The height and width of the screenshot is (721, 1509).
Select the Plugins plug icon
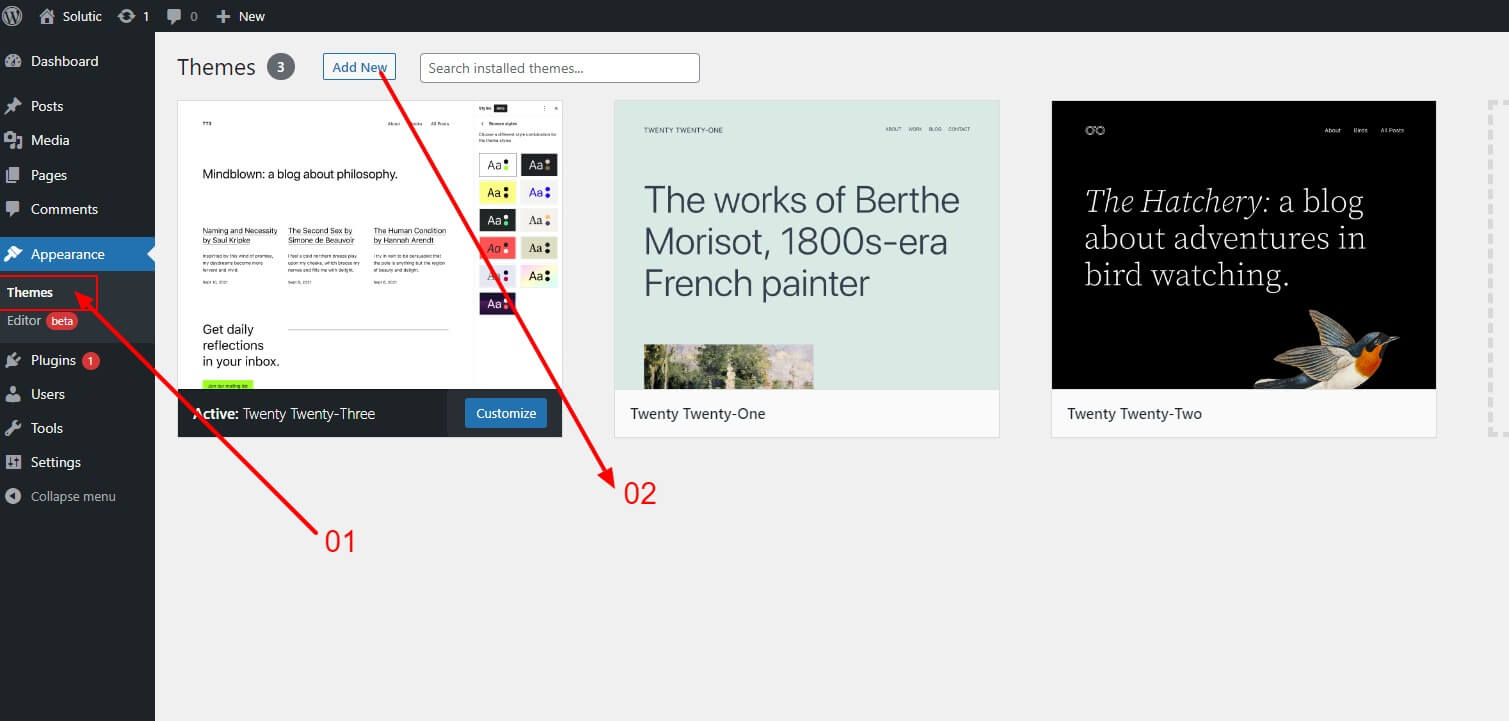pyautogui.click(x=13, y=360)
